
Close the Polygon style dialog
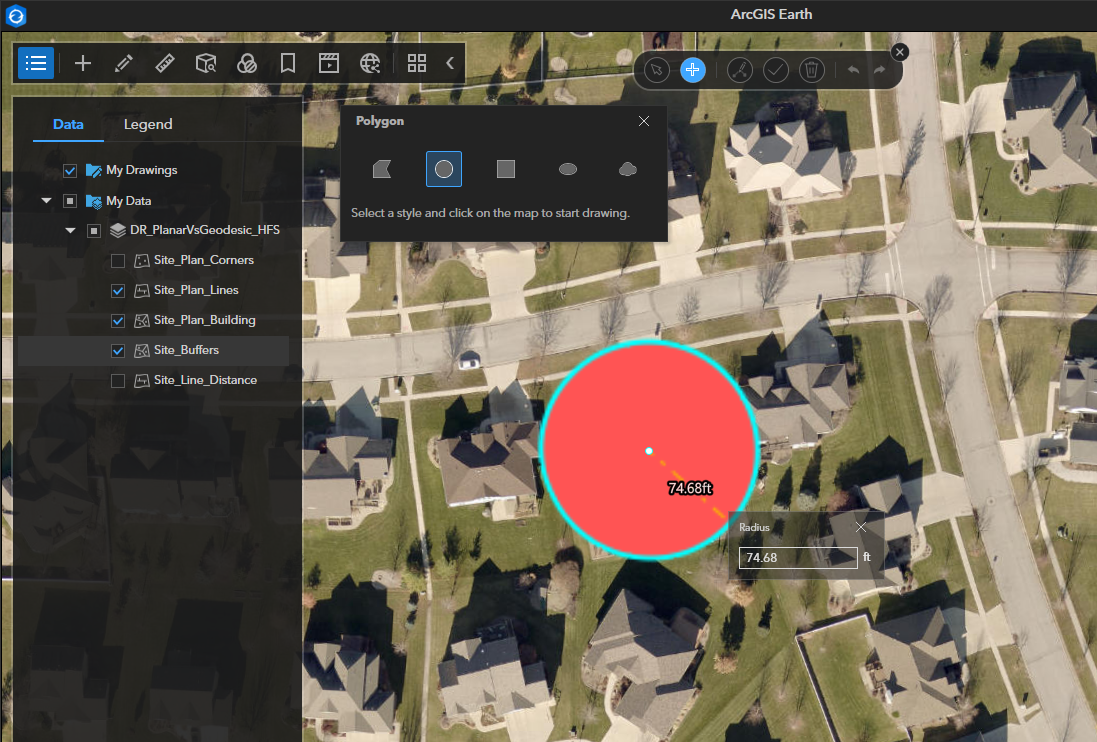click(x=643, y=120)
